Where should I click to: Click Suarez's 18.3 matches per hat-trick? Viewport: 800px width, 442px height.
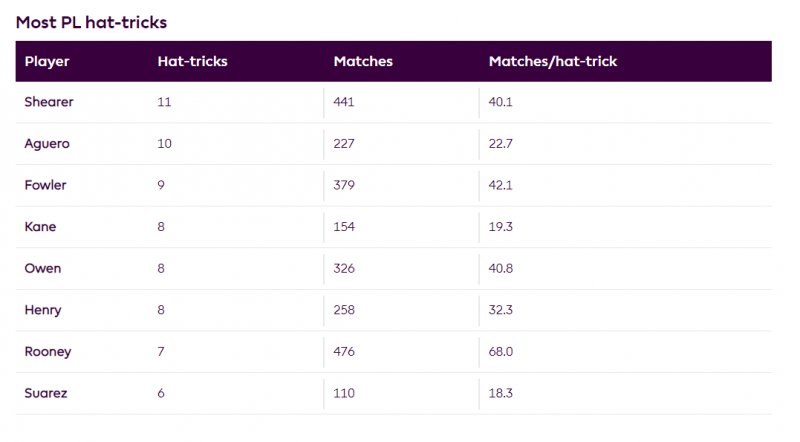point(501,393)
